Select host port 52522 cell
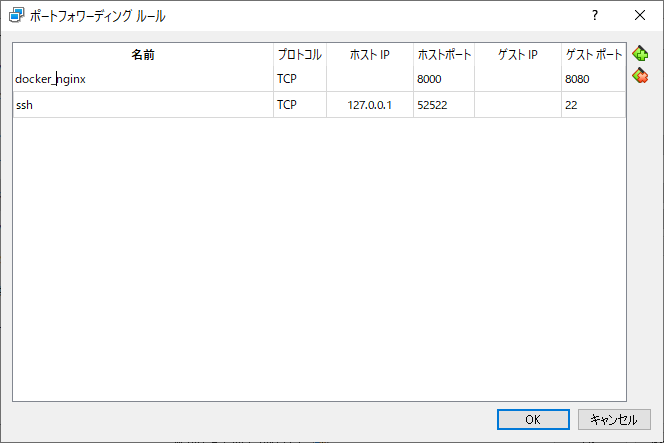Image resolution: width=664 pixels, height=443 pixels. pyautogui.click(x=444, y=105)
